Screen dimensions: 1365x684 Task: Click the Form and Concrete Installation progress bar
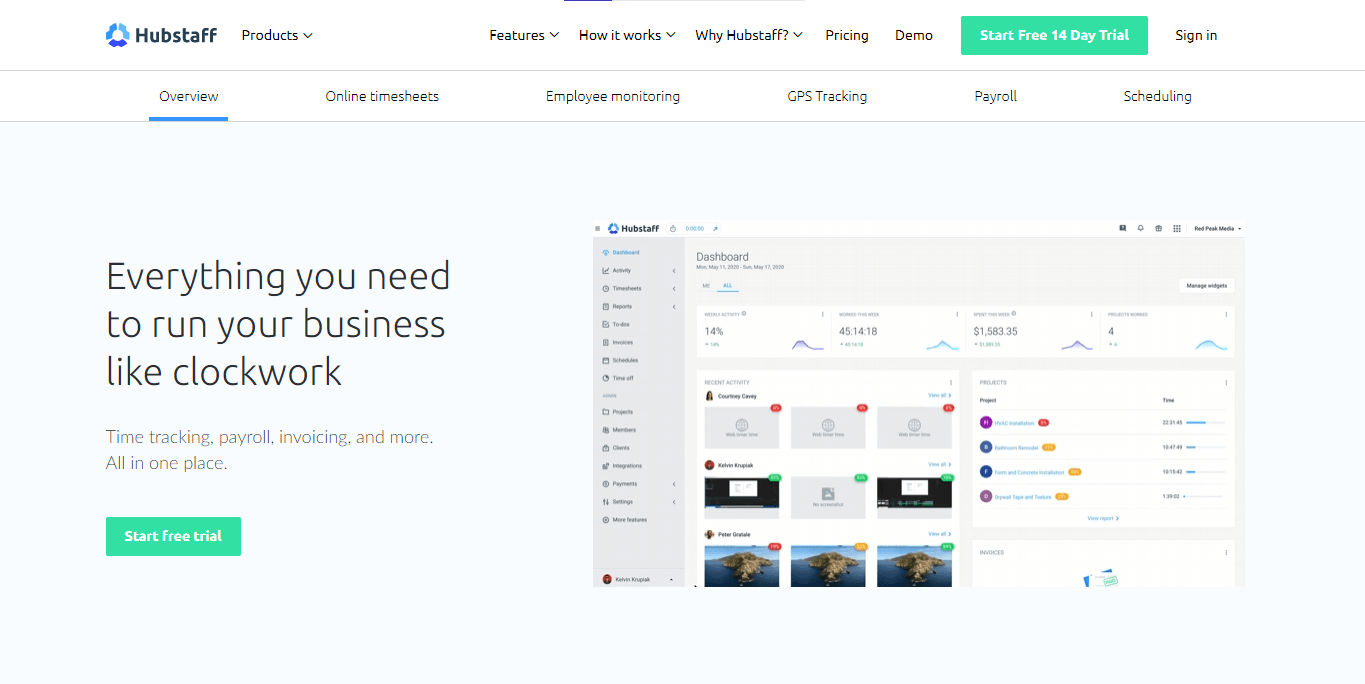1205,472
